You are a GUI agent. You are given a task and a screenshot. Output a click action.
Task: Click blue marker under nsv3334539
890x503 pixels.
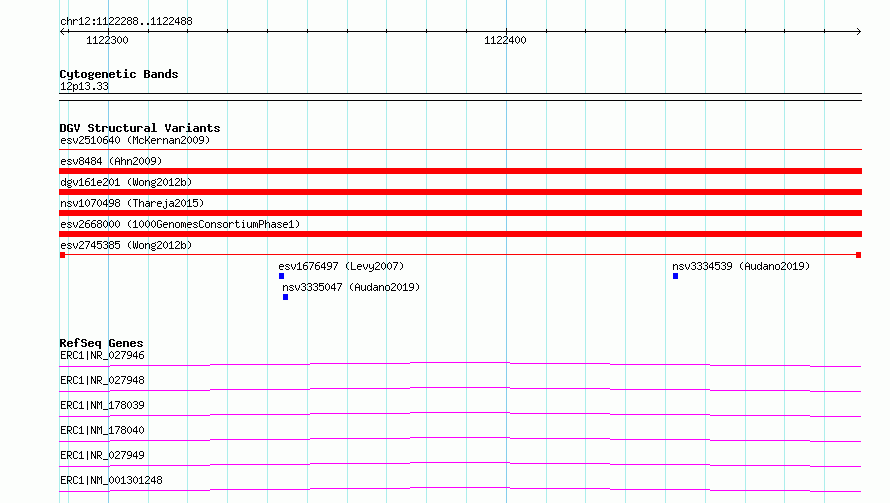pos(675,276)
